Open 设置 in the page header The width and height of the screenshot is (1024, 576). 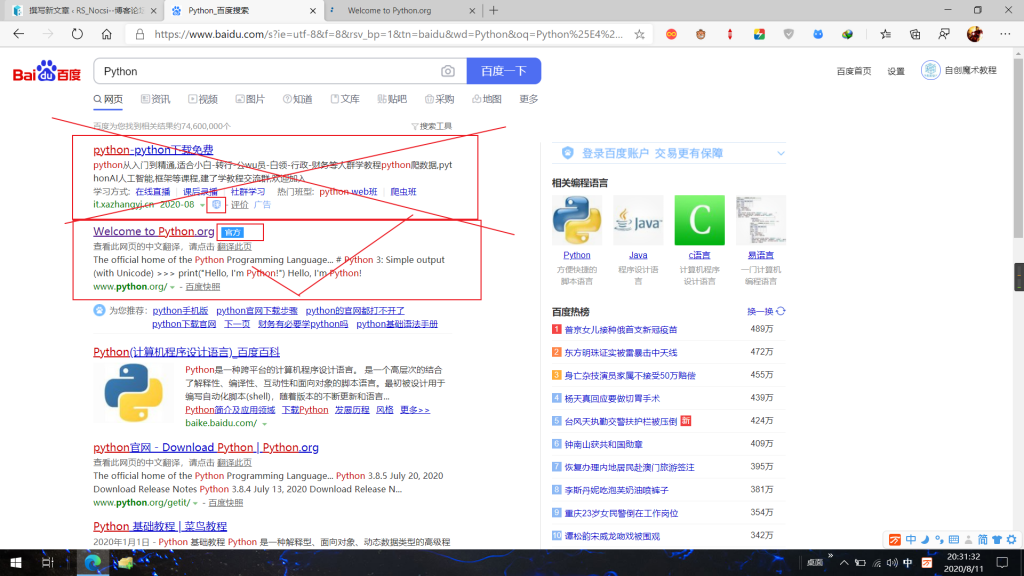point(896,71)
